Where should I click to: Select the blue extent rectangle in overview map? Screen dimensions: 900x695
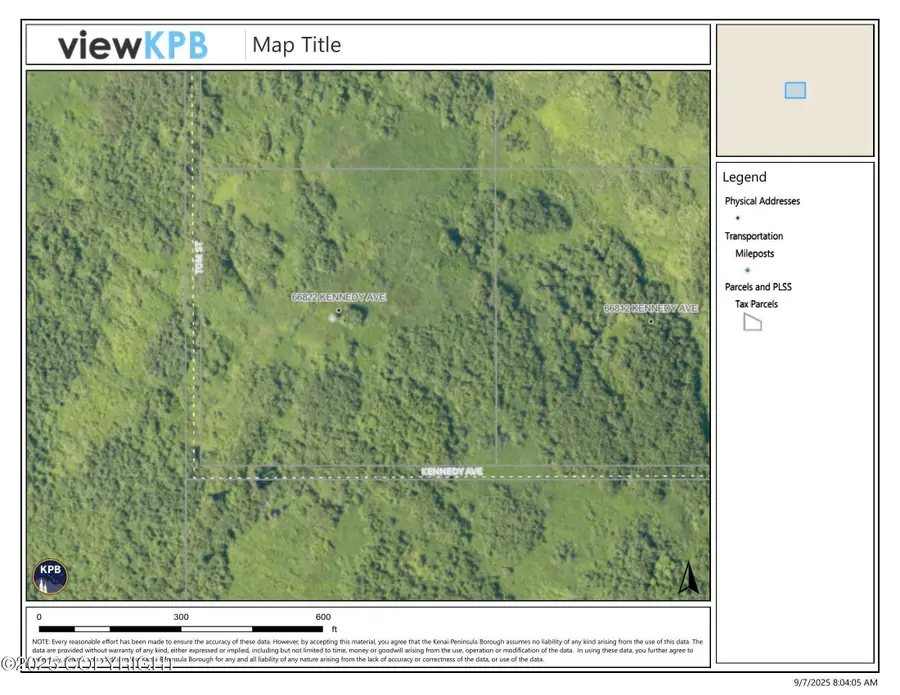click(795, 90)
